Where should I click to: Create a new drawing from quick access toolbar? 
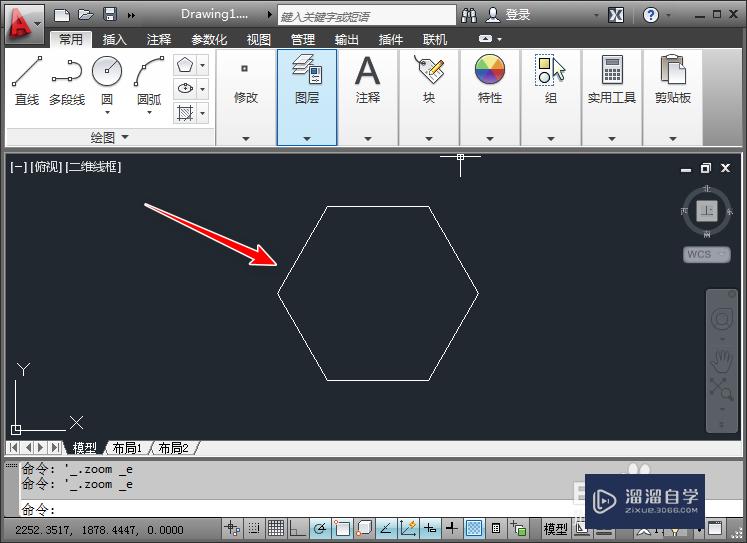pyautogui.click(x=61, y=15)
